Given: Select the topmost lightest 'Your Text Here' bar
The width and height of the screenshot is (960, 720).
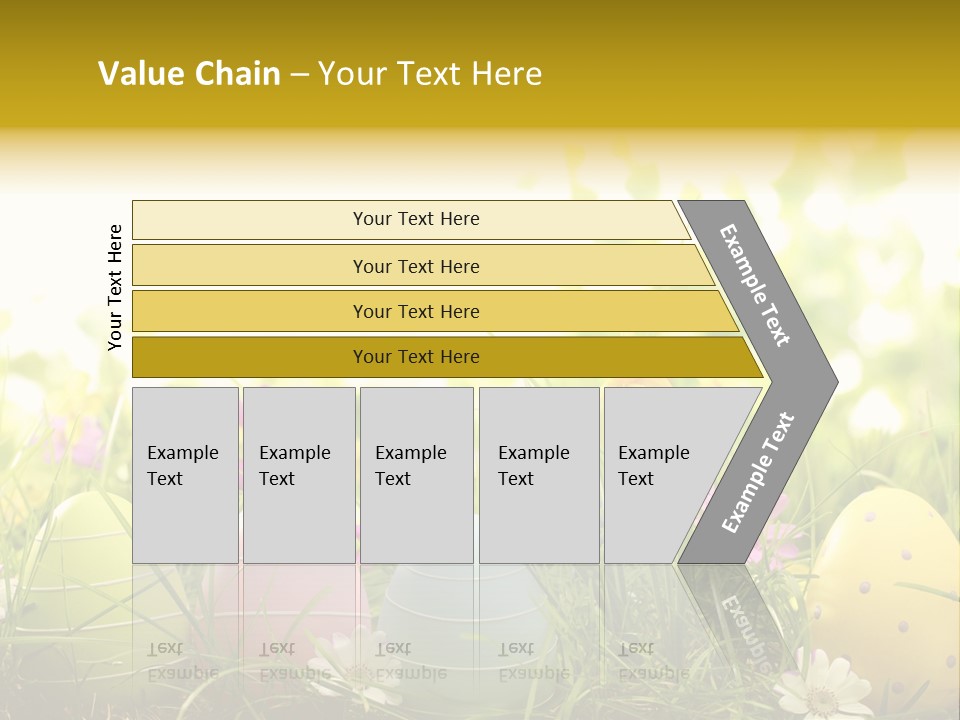Looking at the screenshot, I should click(416, 219).
